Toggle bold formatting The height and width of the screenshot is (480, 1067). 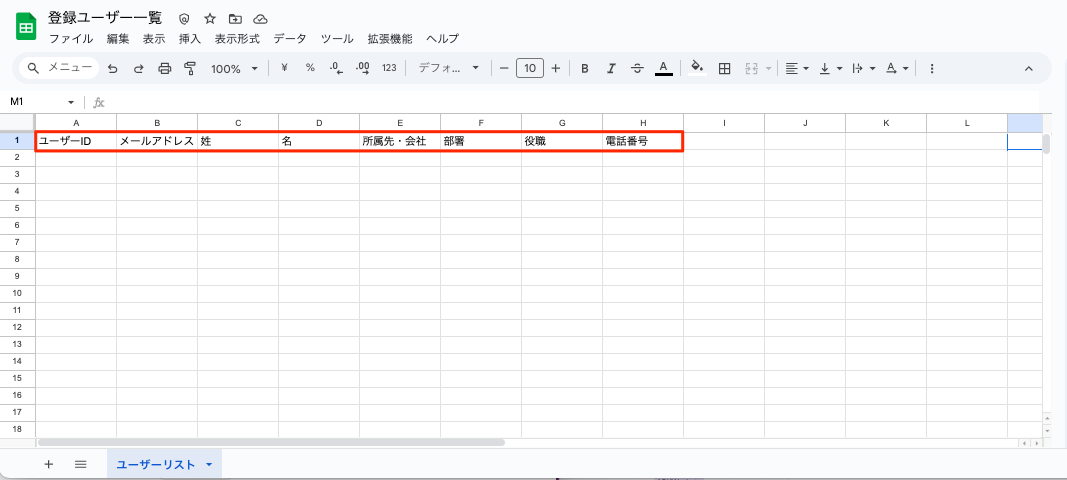[585, 68]
